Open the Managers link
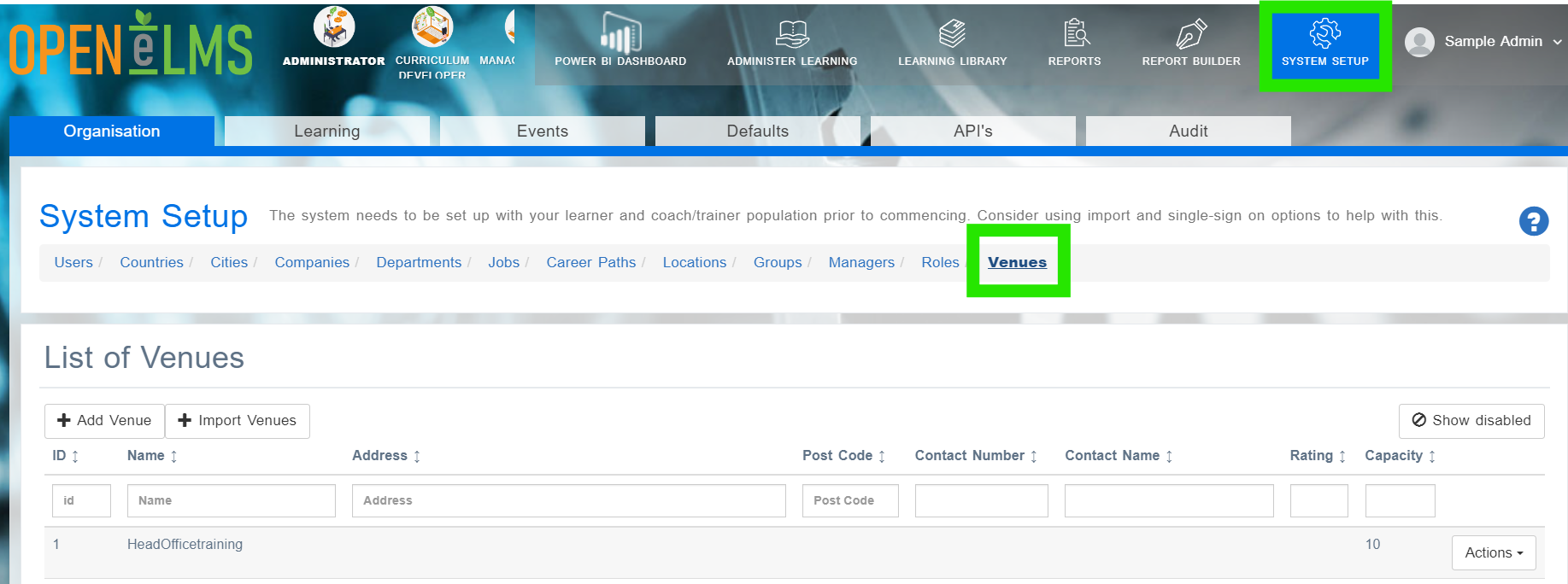This screenshot has height=584, width=1568. tap(861, 262)
